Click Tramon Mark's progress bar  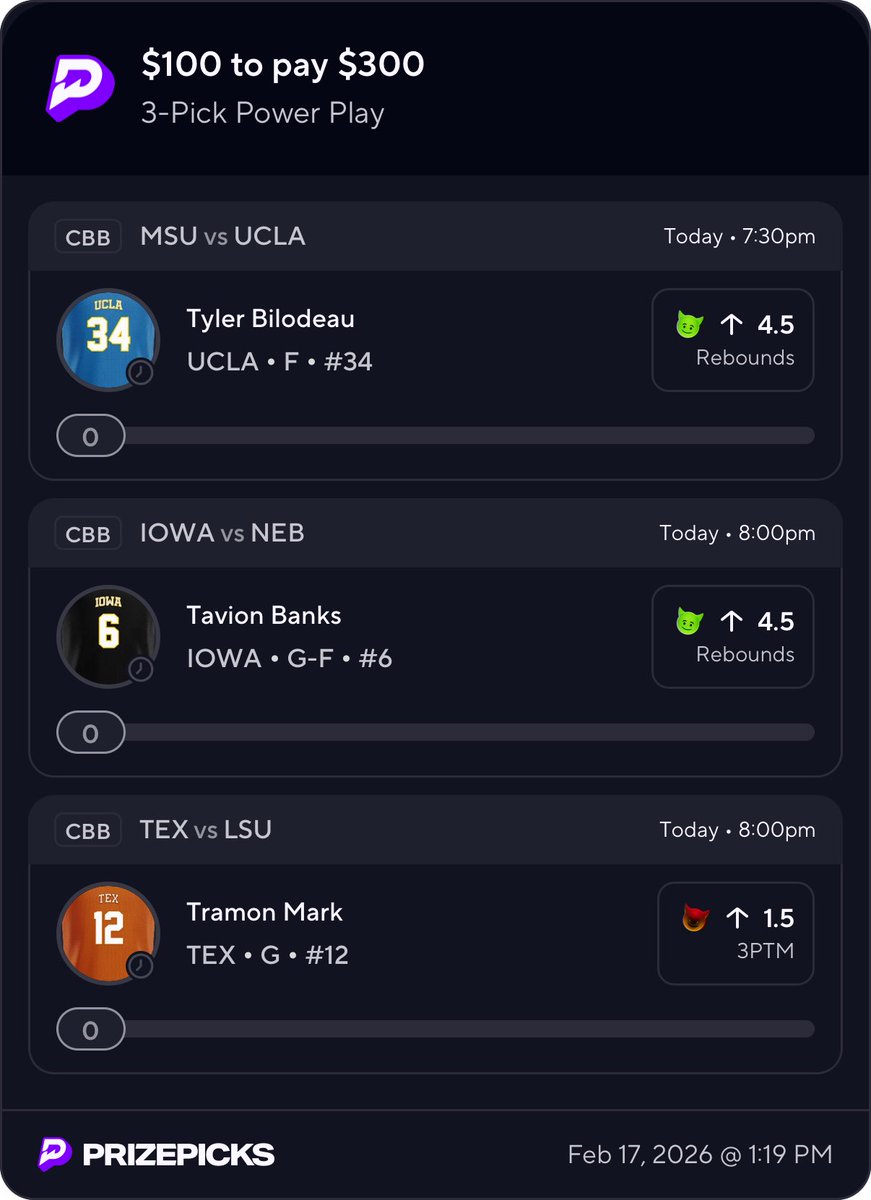pyautogui.click(x=436, y=1030)
